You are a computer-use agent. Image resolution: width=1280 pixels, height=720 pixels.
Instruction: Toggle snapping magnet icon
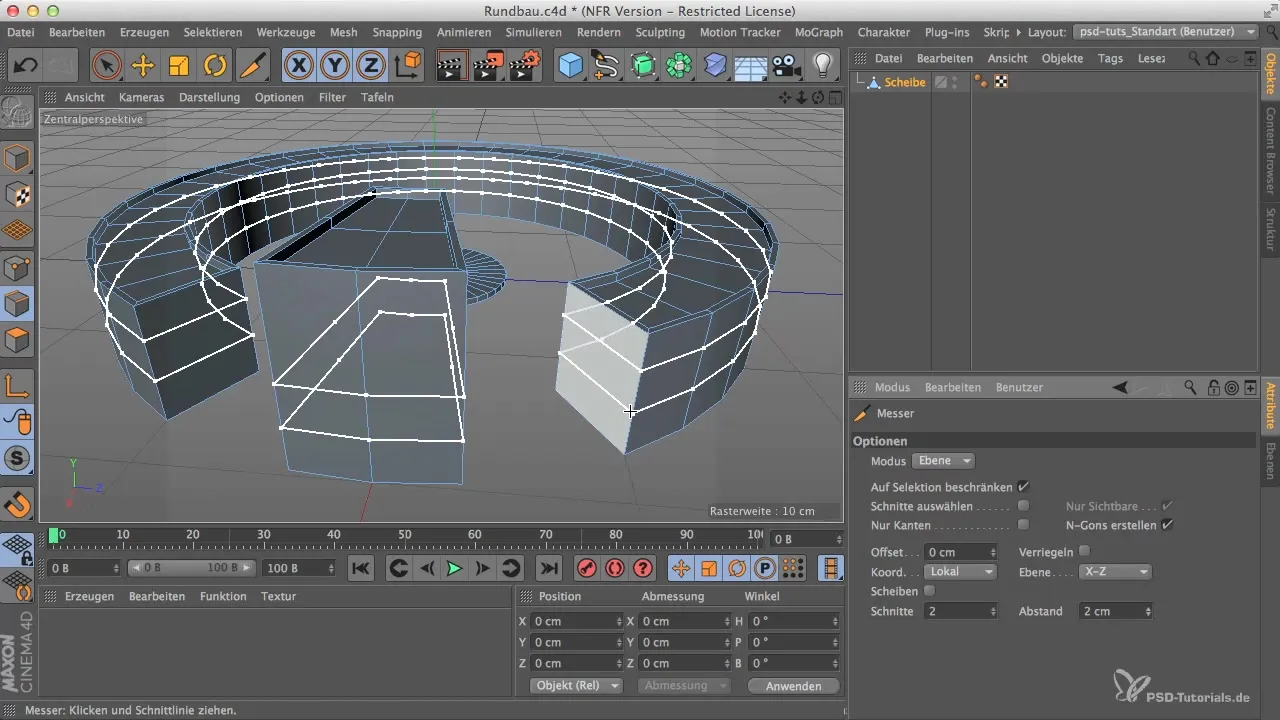coord(18,504)
